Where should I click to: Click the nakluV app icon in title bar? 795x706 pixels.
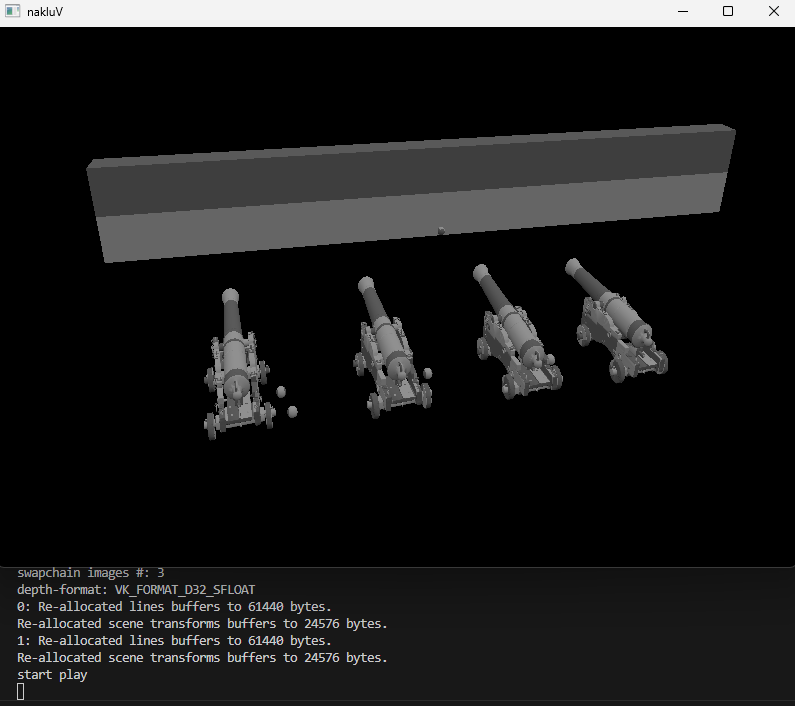click(12, 12)
